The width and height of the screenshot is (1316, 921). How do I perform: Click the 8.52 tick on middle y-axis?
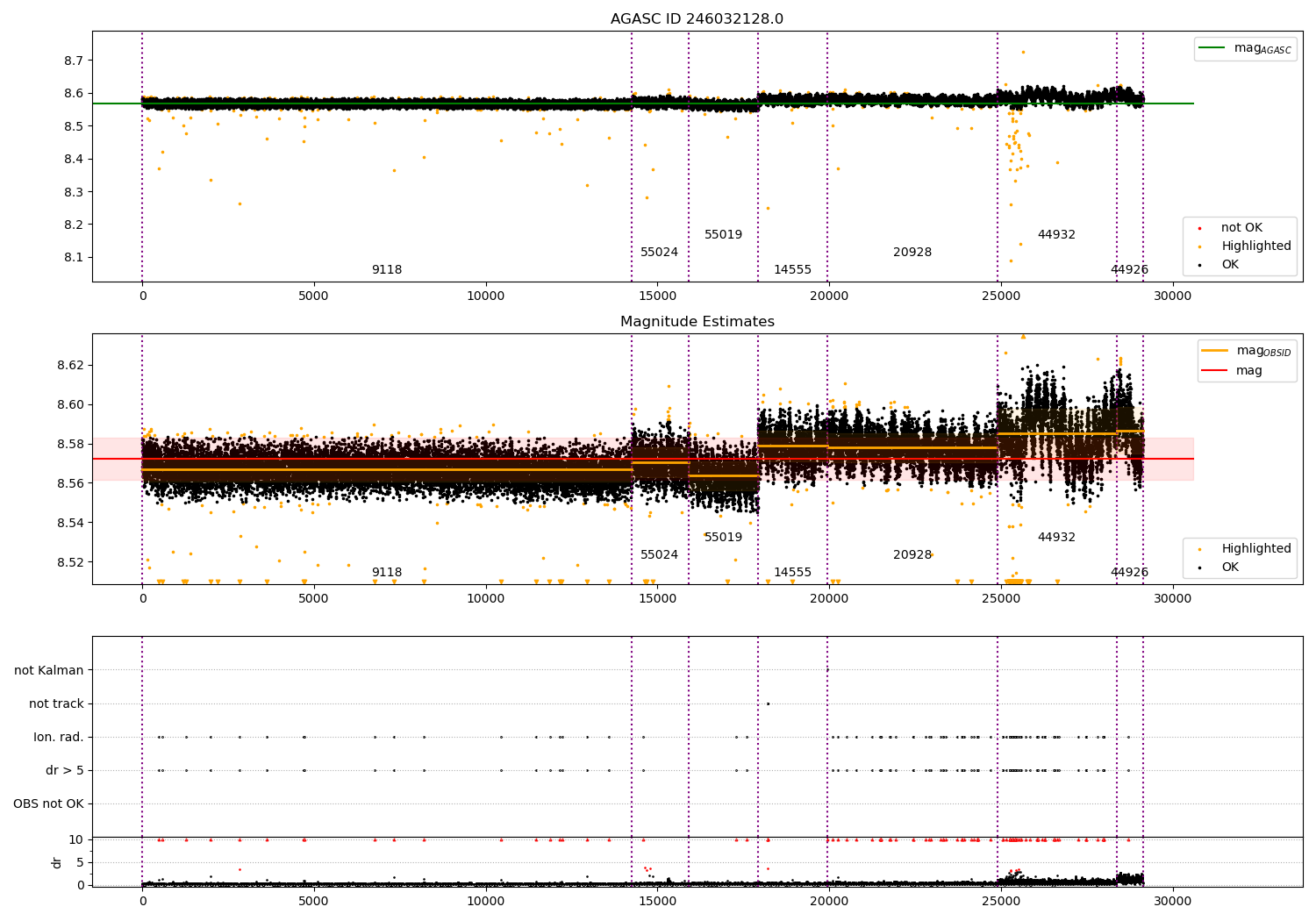70,563
